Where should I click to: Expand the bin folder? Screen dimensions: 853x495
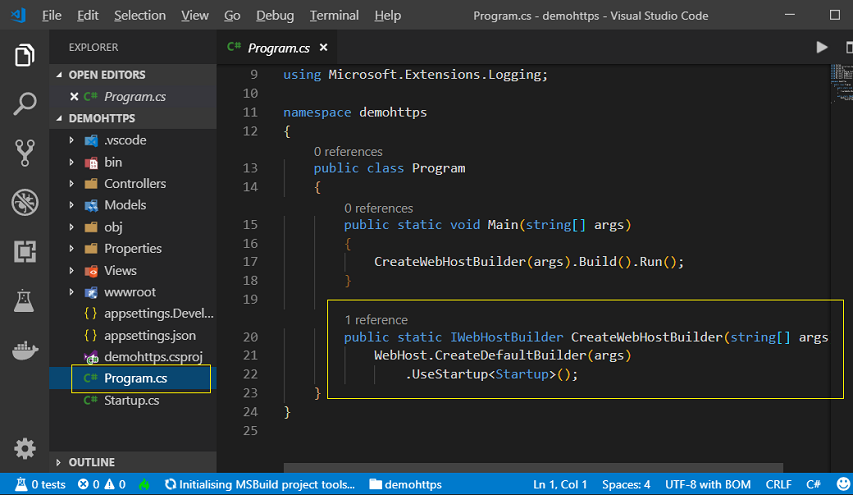point(71,162)
